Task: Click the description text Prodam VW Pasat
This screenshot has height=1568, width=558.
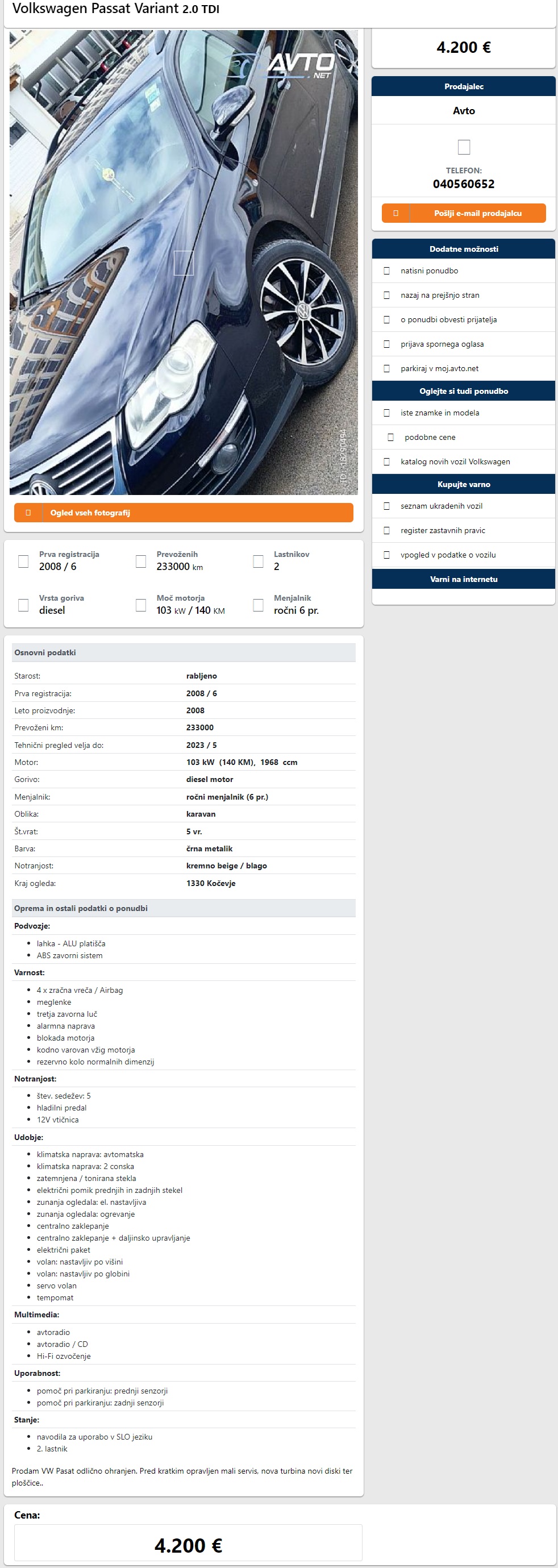Action: click(182, 1477)
